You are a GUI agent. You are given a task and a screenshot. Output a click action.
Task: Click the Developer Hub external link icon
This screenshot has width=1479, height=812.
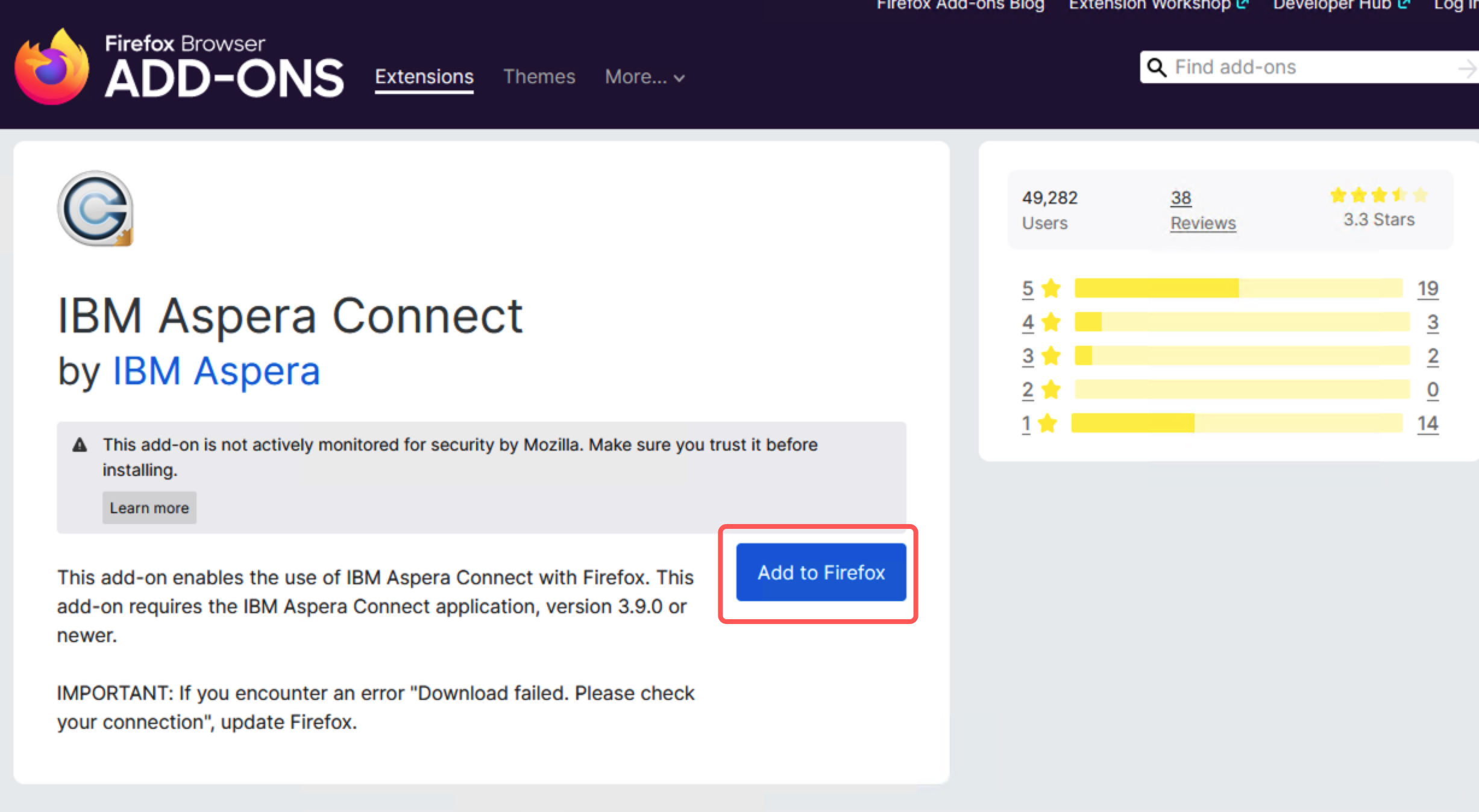[1404, 4]
